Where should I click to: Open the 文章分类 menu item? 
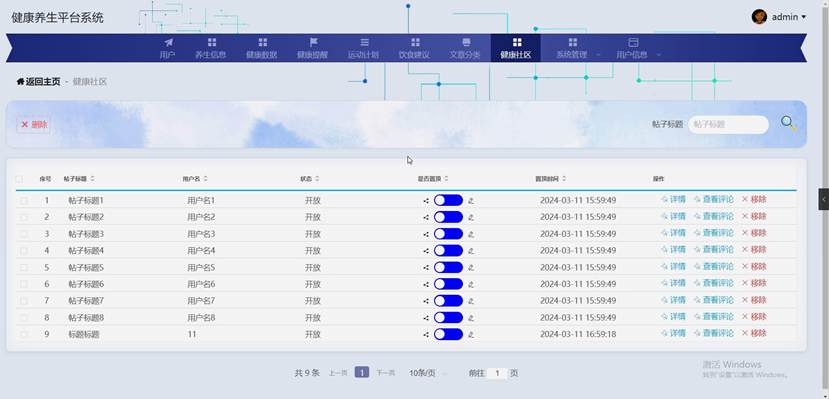click(x=465, y=48)
